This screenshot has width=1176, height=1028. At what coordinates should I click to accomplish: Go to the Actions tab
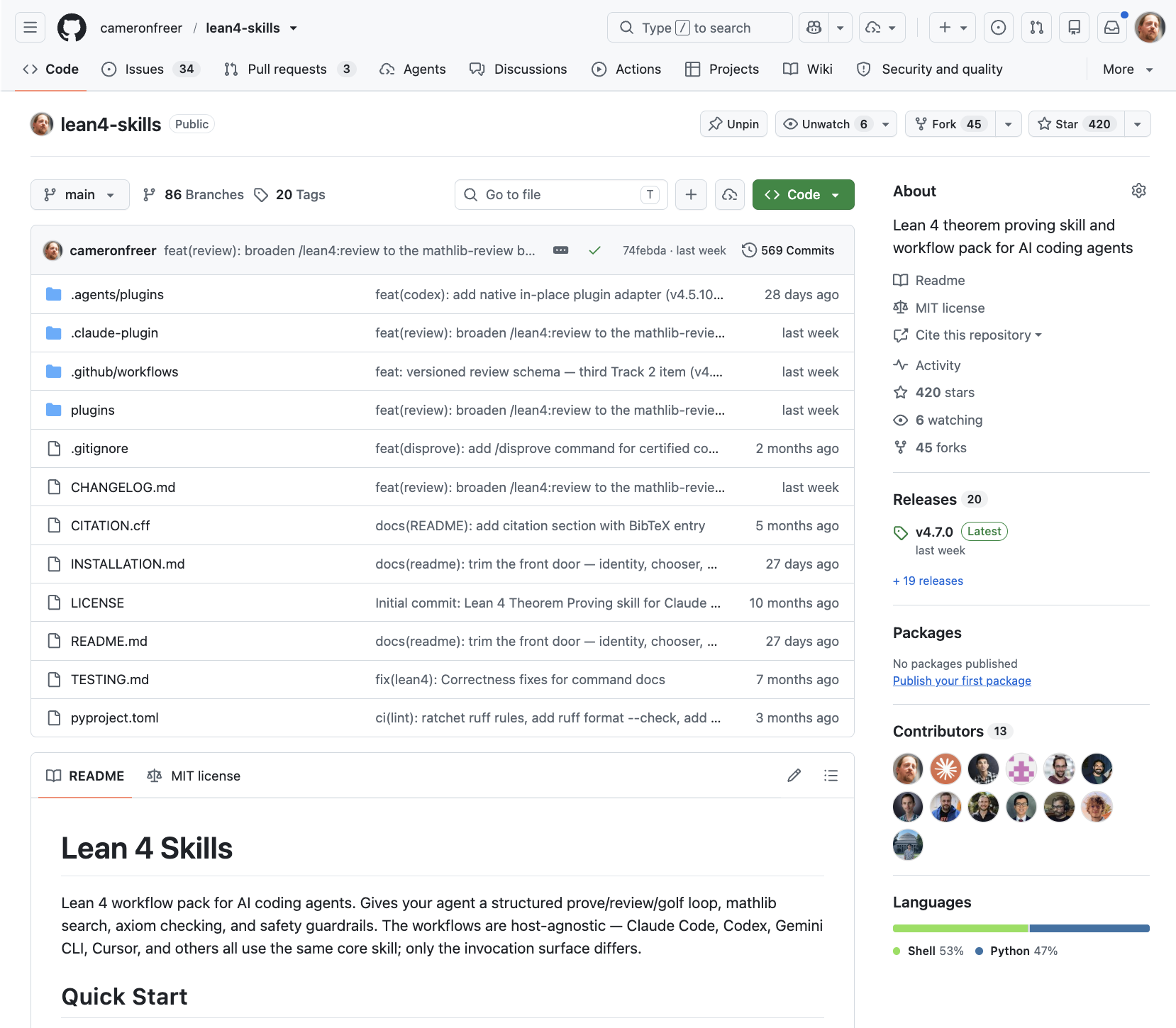[626, 69]
